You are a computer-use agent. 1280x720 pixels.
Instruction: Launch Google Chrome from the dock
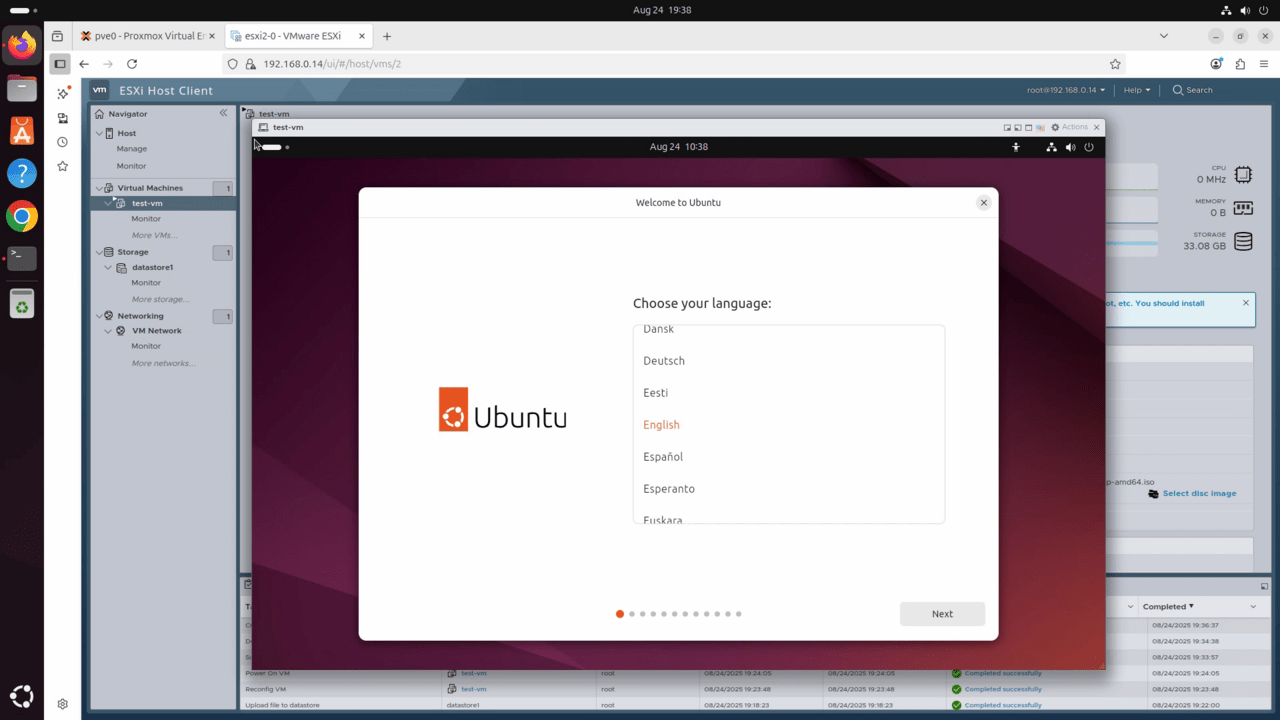pyautogui.click(x=22, y=216)
